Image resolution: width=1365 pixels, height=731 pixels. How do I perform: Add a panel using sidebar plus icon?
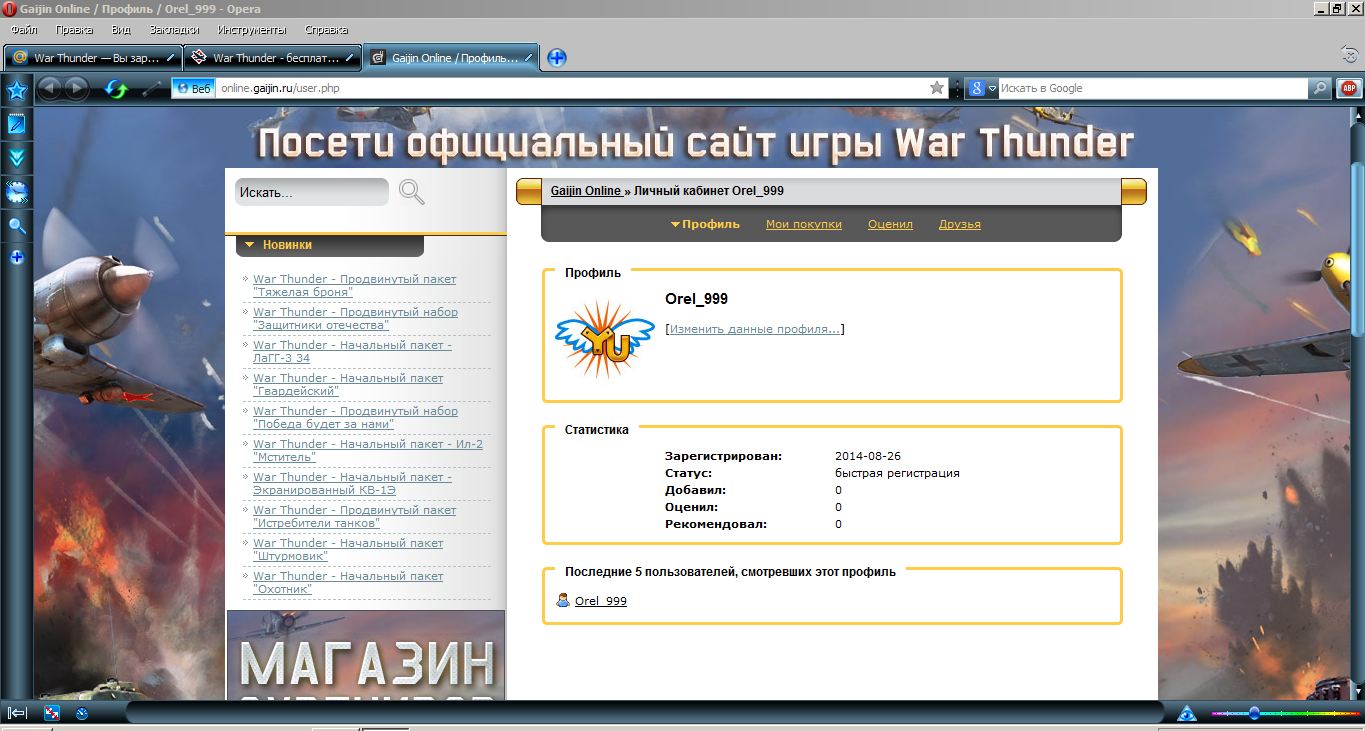(17, 257)
